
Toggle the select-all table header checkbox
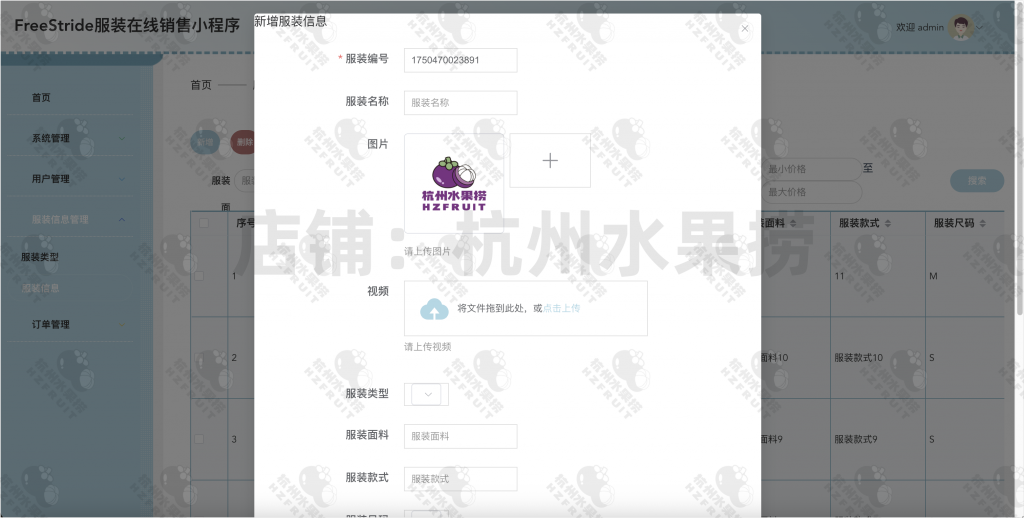[x=204, y=223]
